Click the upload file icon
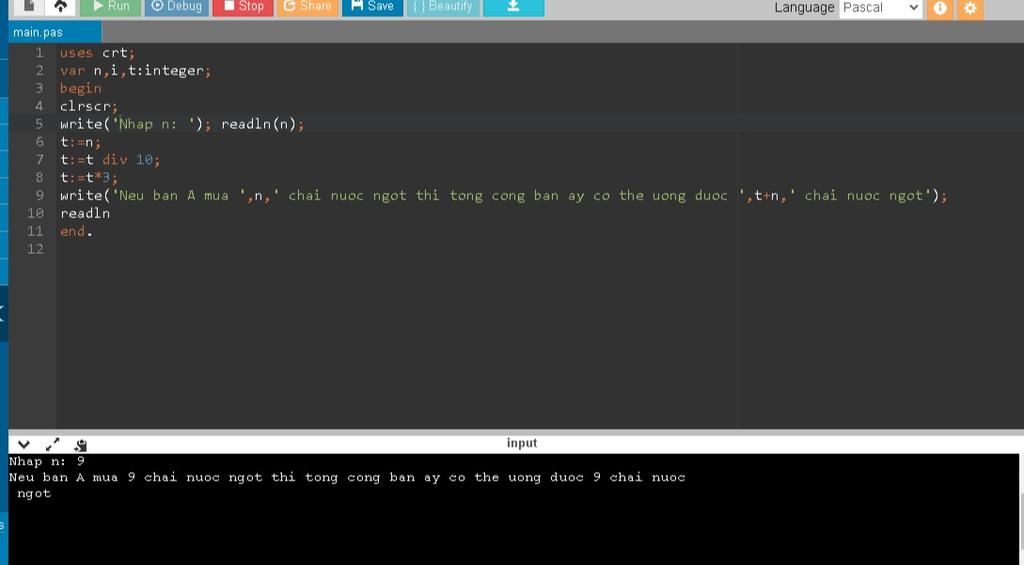 tap(60, 7)
